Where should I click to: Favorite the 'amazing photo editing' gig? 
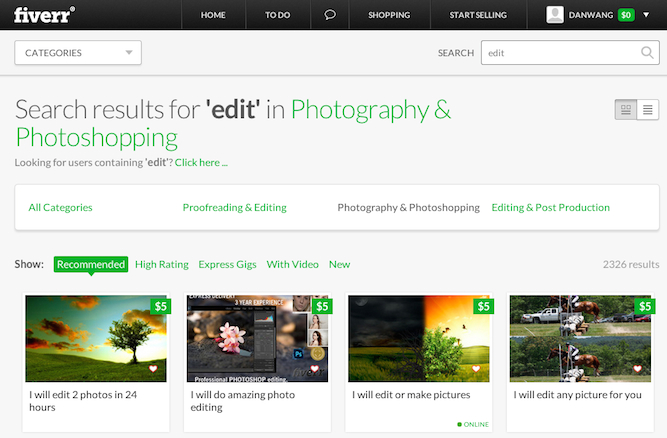[314, 369]
